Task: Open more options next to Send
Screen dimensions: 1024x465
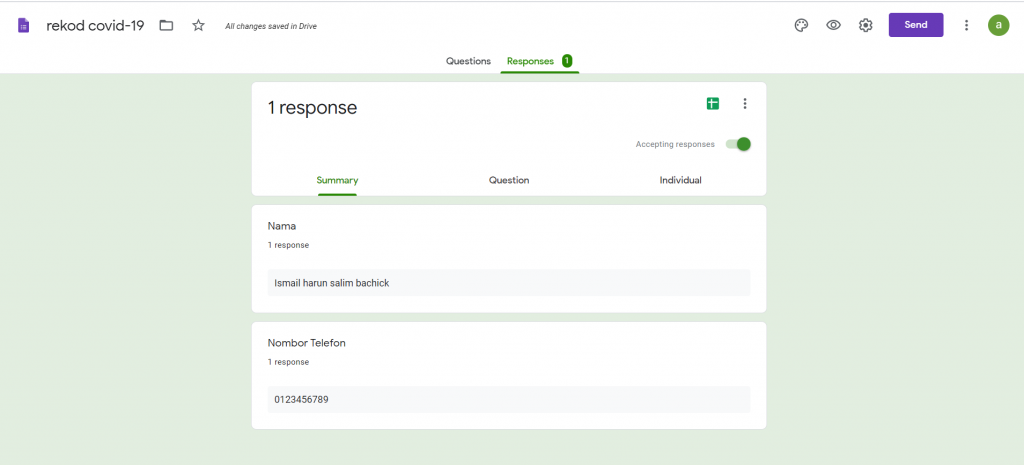Action: [966, 25]
